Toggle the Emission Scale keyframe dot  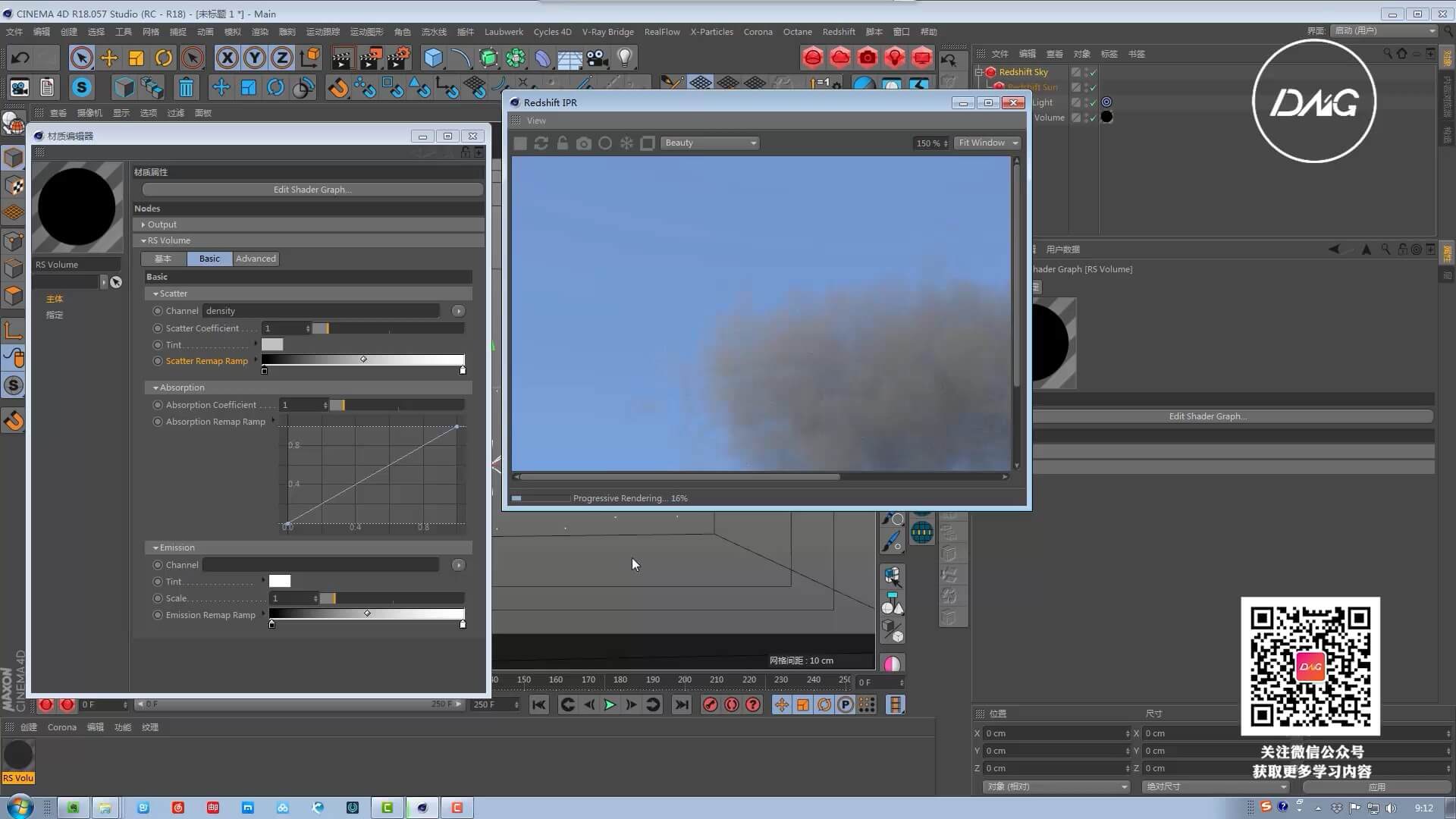(x=158, y=598)
